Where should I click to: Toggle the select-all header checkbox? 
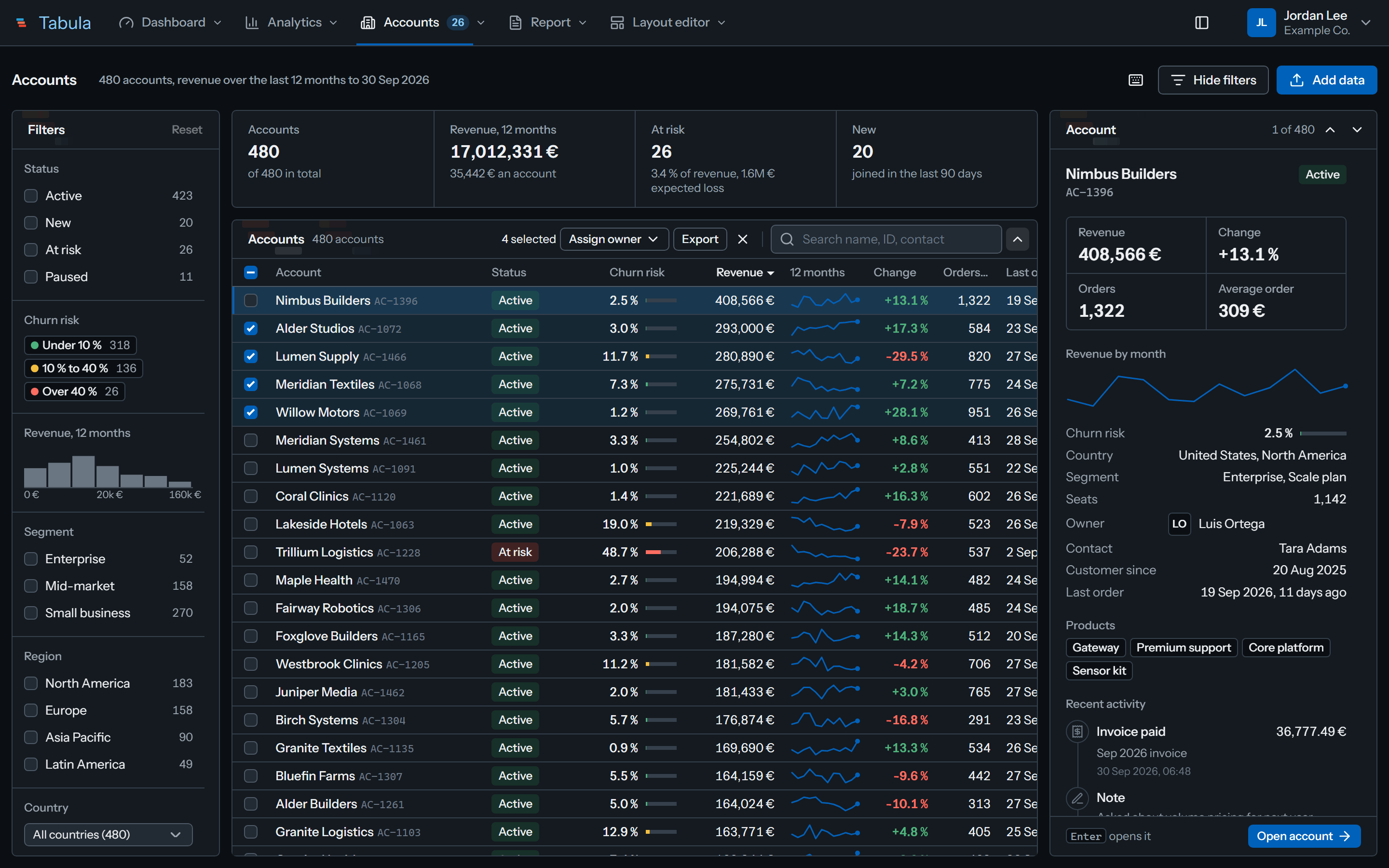[x=251, y=272]
